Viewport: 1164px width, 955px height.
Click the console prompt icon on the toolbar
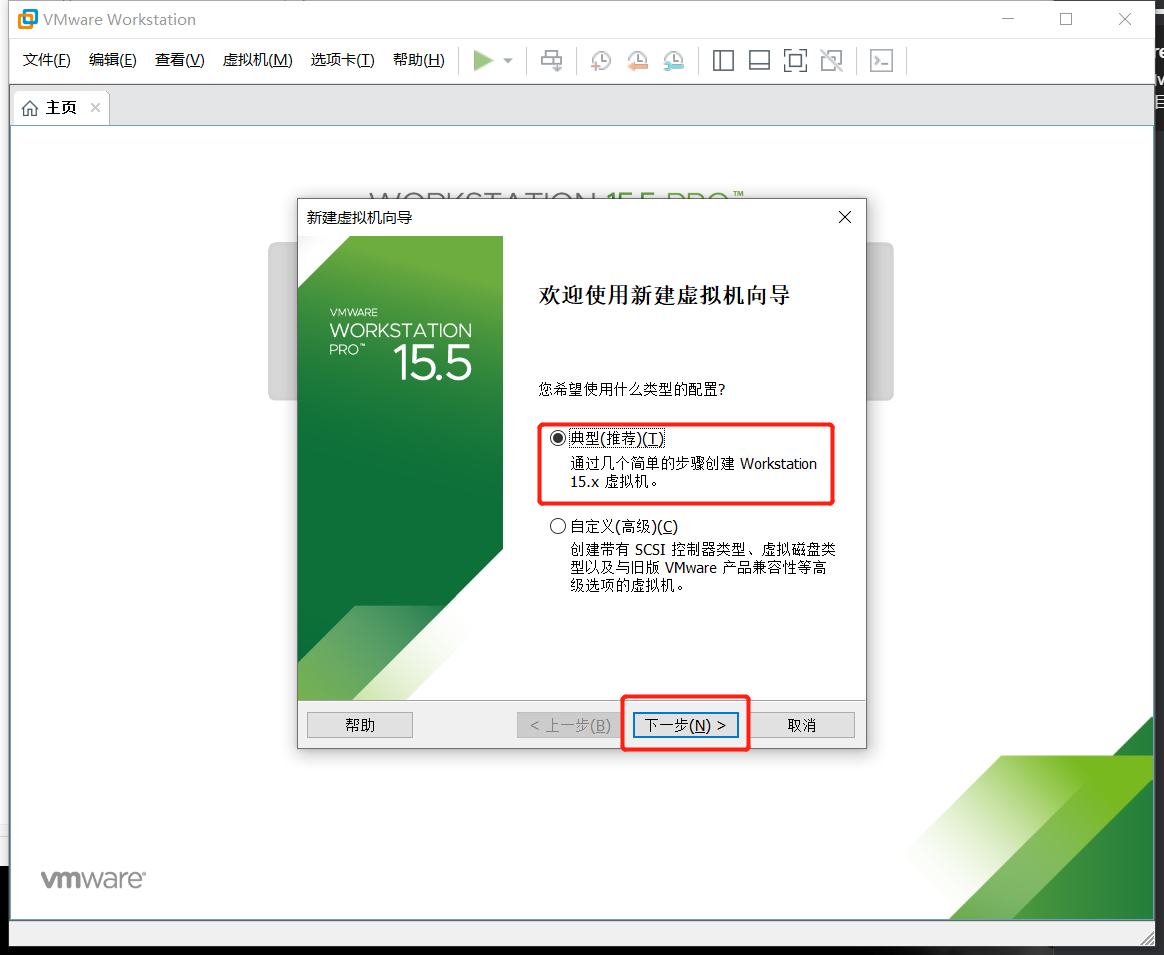(880, 60)
